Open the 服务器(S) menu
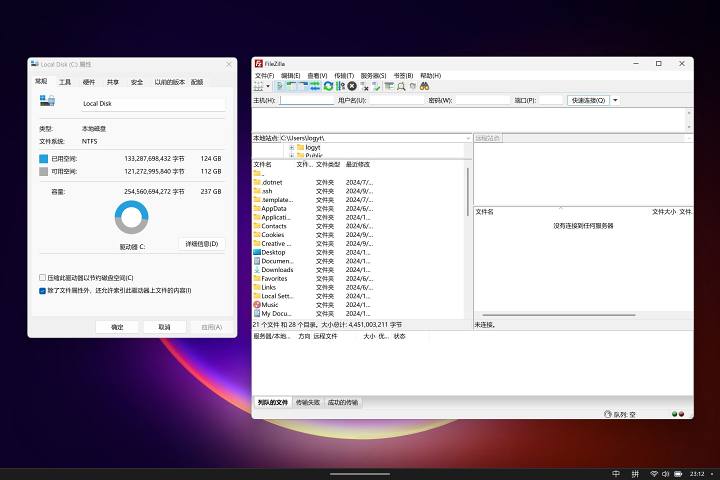This screenshot has width=720, height=480. point(373,75)
